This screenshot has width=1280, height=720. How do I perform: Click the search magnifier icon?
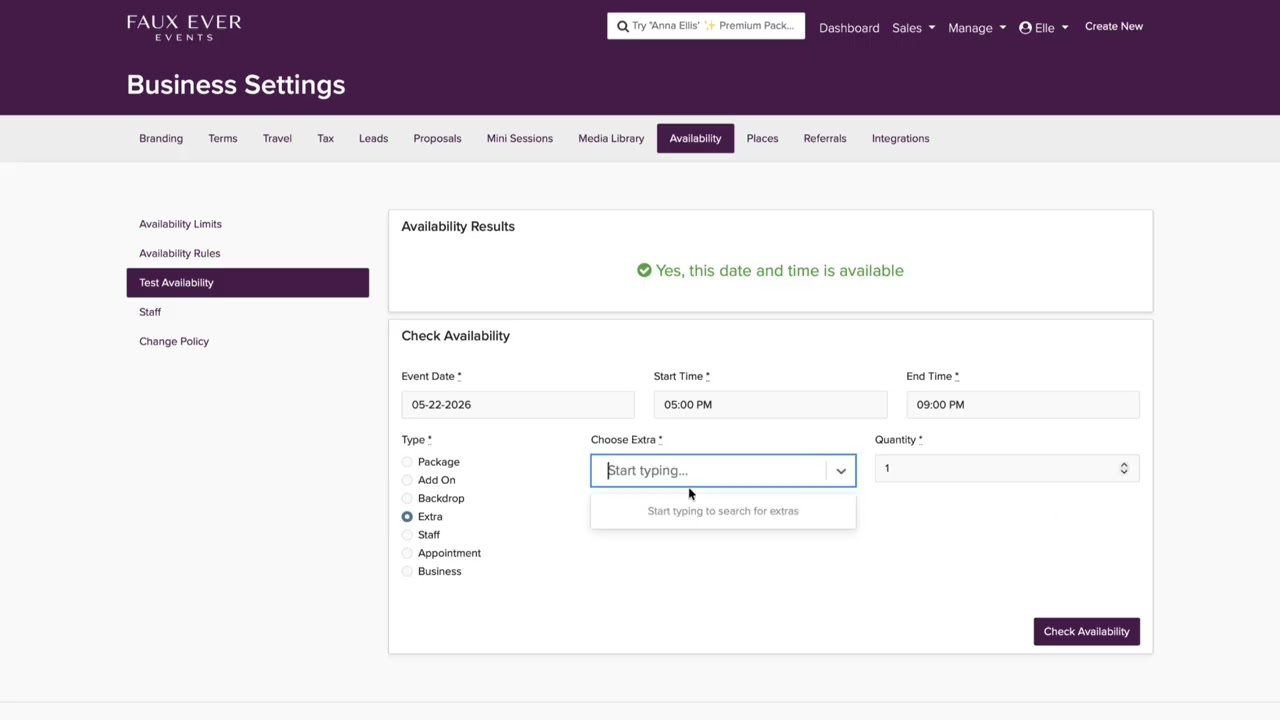623,26
